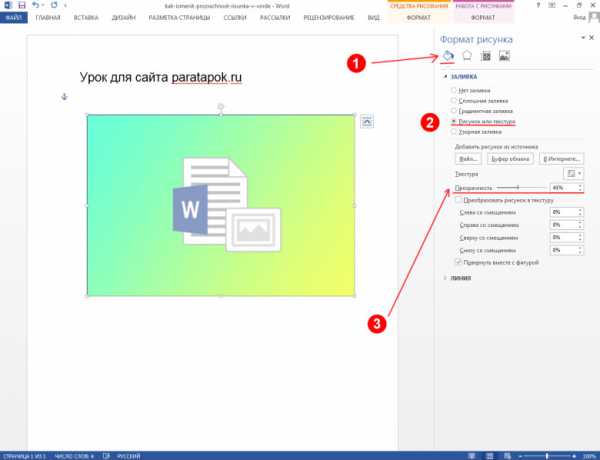Open the Layout & Properties icon in Format Picture pane
The width and height of the screenshot is (600, 460).
coord(486,56)
